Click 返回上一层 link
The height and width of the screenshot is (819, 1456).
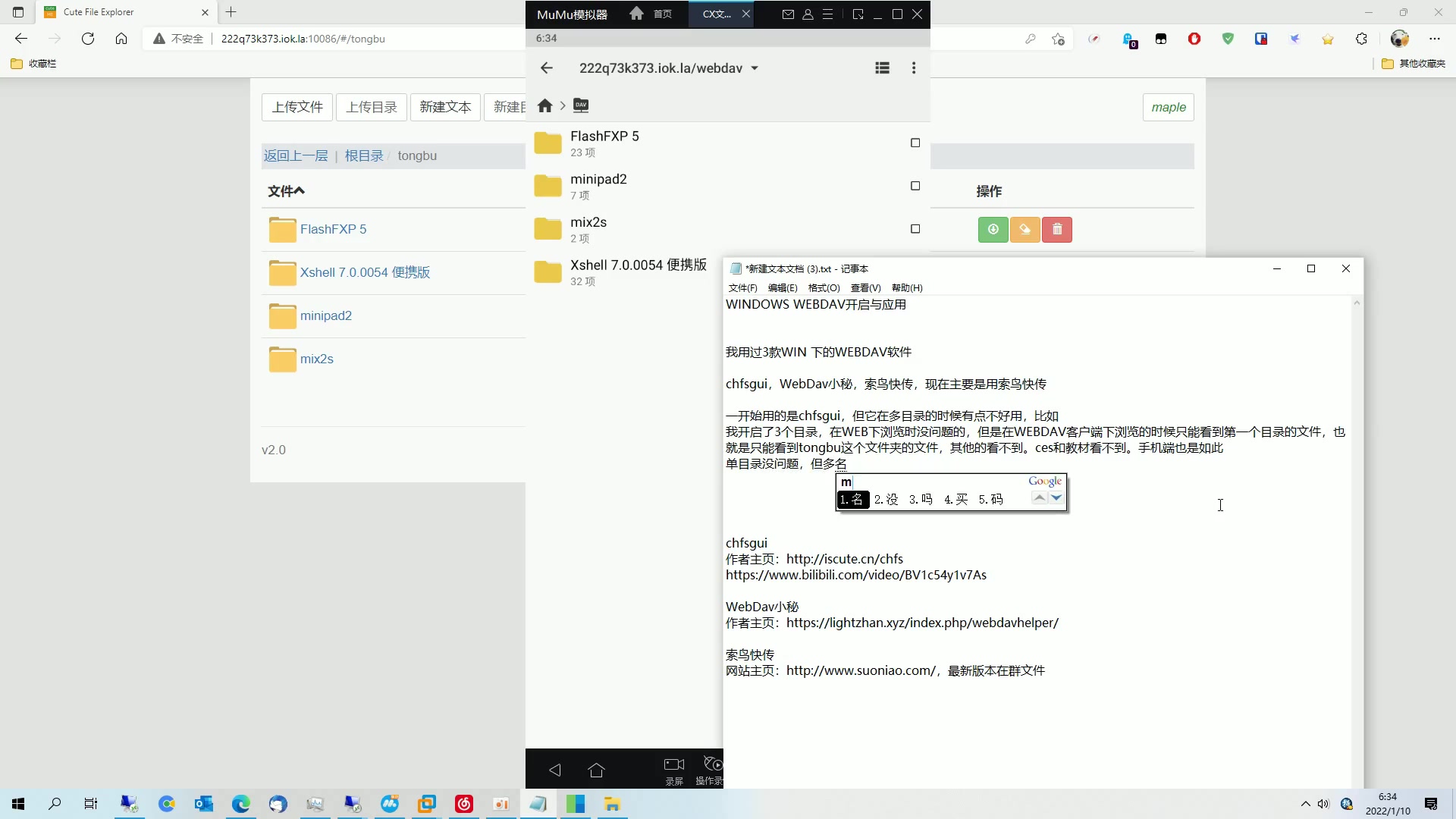(296, 155)
